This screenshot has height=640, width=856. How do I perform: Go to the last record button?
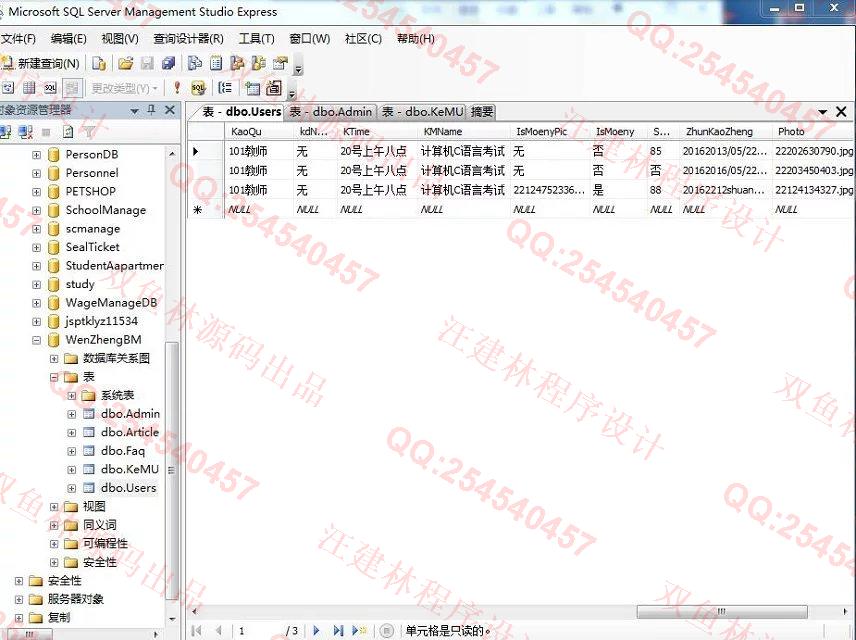pyautogui.click(x=338, y=631)
